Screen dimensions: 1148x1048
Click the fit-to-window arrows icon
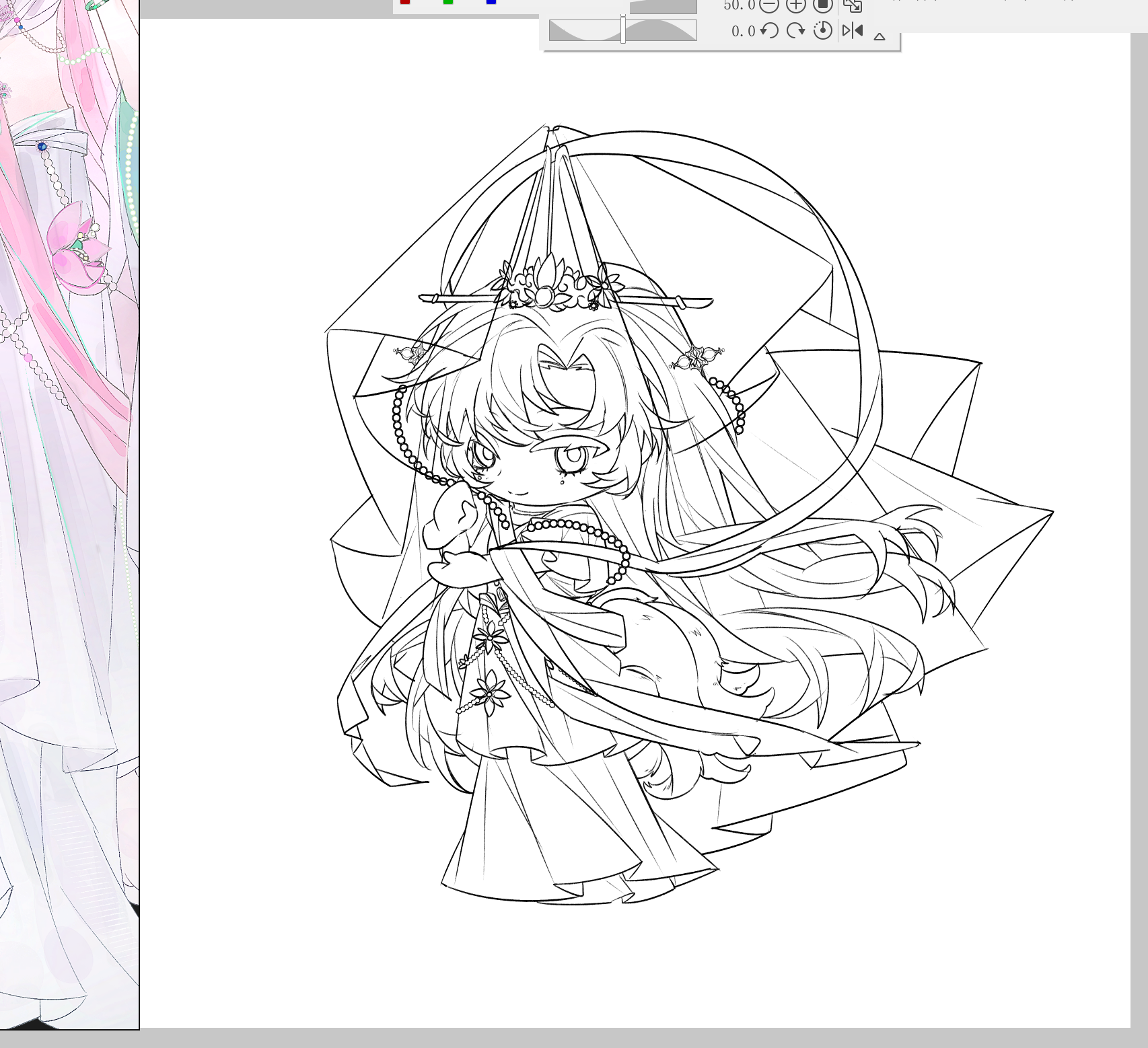tap(853, 5)
